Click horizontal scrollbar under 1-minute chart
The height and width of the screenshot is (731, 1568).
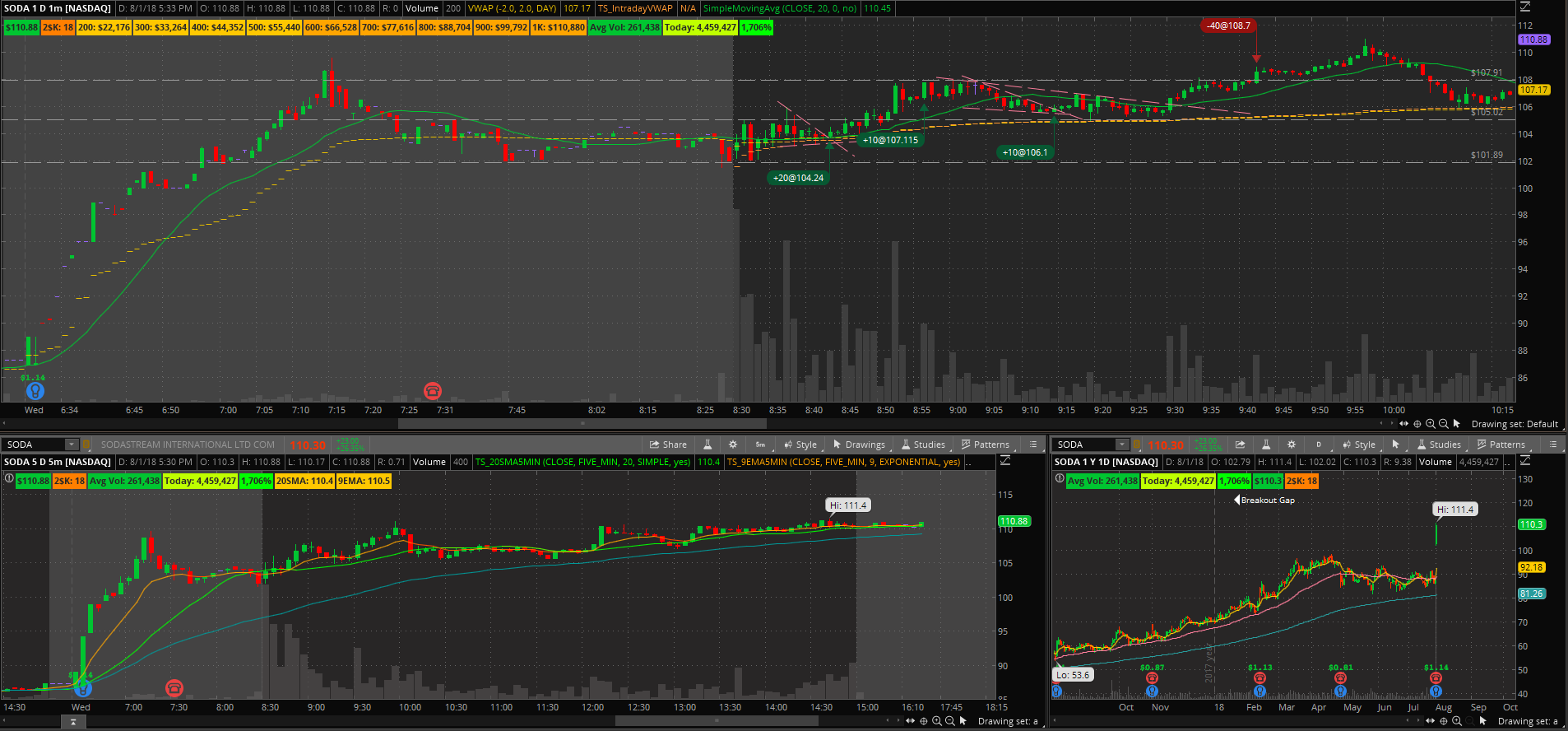coord(582,424)
